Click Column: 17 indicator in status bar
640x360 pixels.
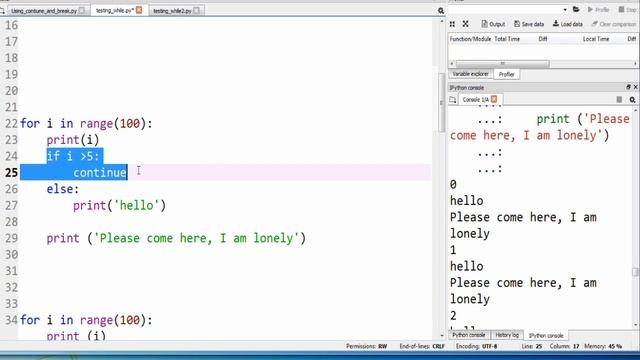tap(564, 346)
